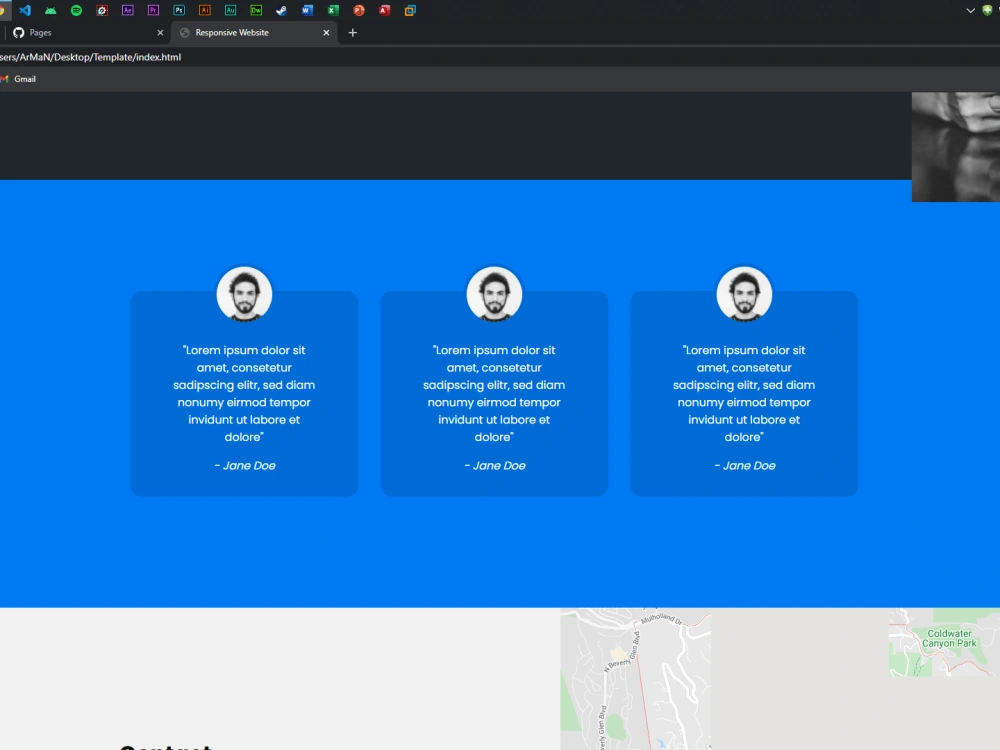Click the address bar showing index.html path
The image size is (1000, 750).
(x=90, y=57)
